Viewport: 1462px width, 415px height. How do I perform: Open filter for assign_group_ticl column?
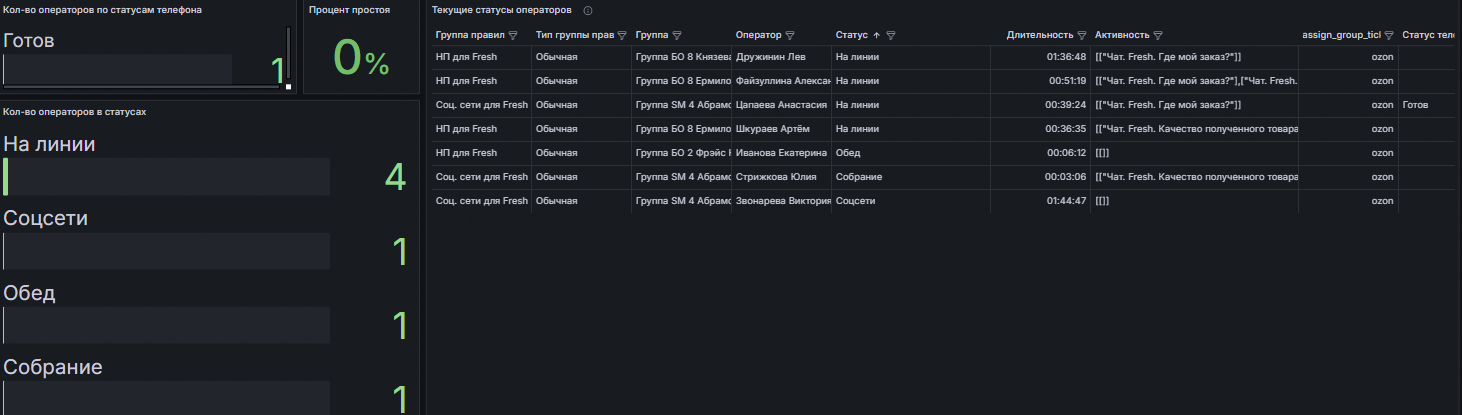[x=1389, y=35]
